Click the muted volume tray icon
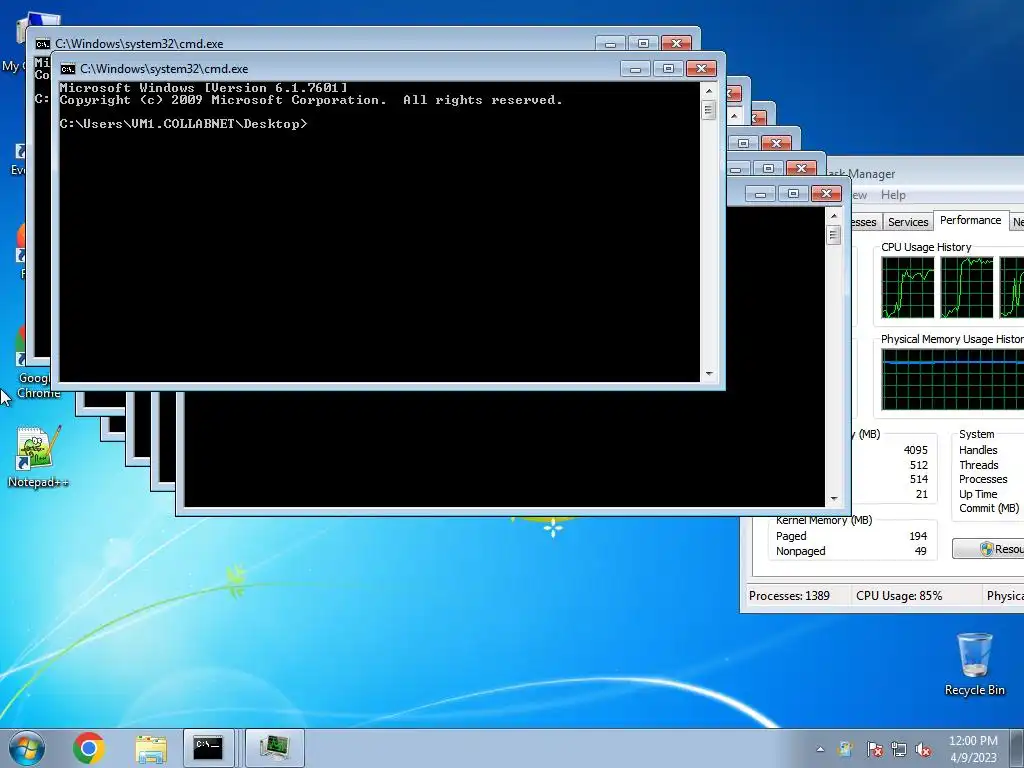The height and width of the screenshot is (768, 1024). pos(923,749)
